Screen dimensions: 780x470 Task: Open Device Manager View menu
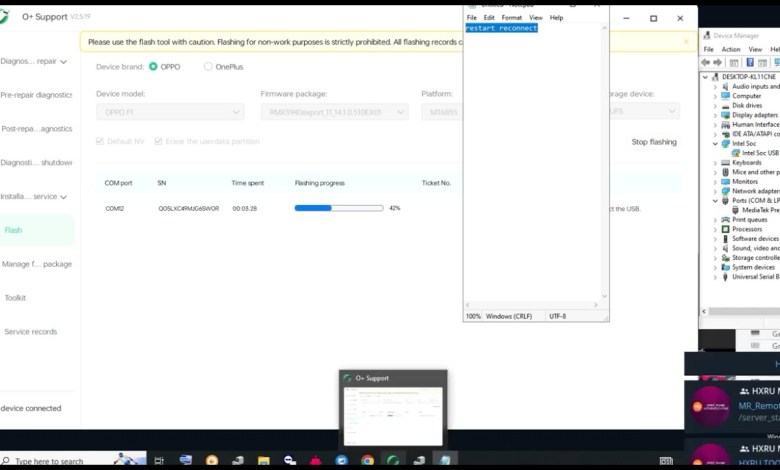(755, 49)
